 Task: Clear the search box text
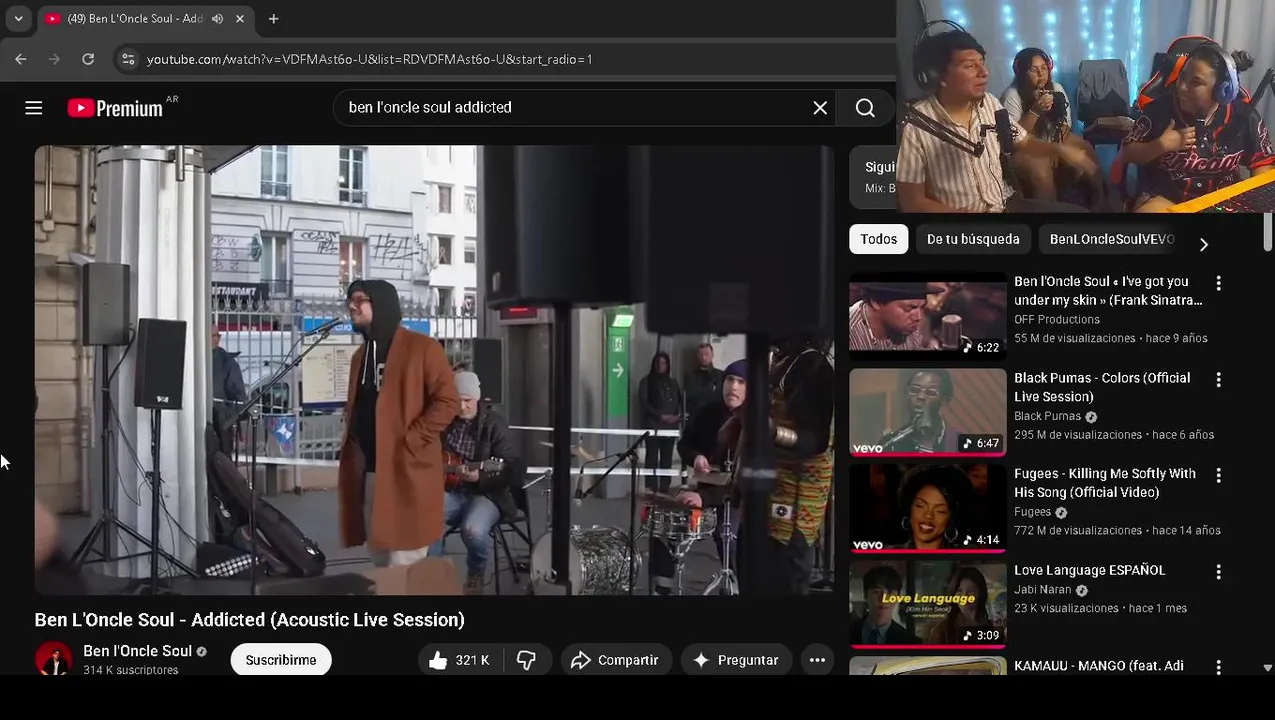point(820,107)
